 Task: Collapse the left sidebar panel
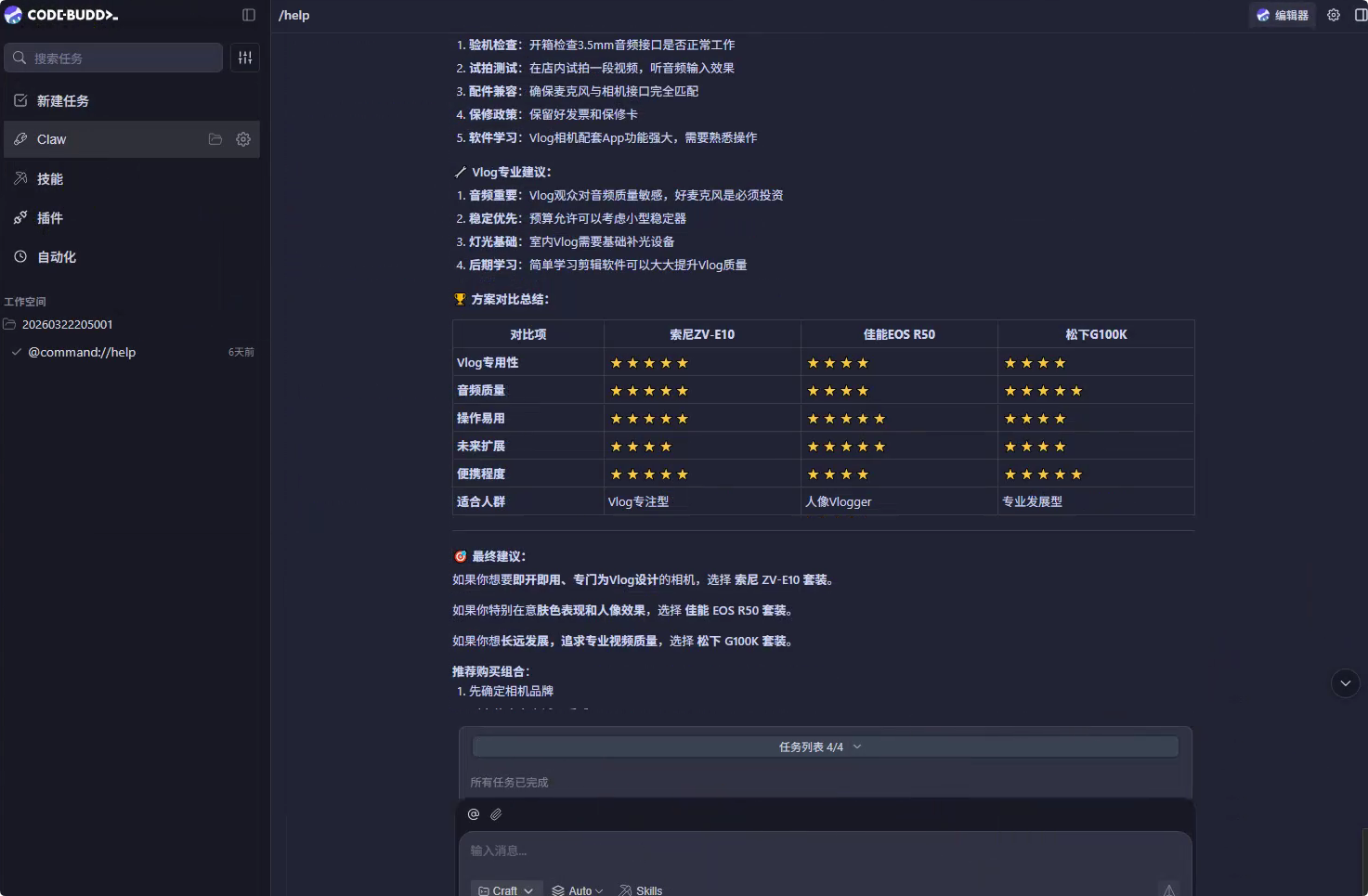point(249,15)
